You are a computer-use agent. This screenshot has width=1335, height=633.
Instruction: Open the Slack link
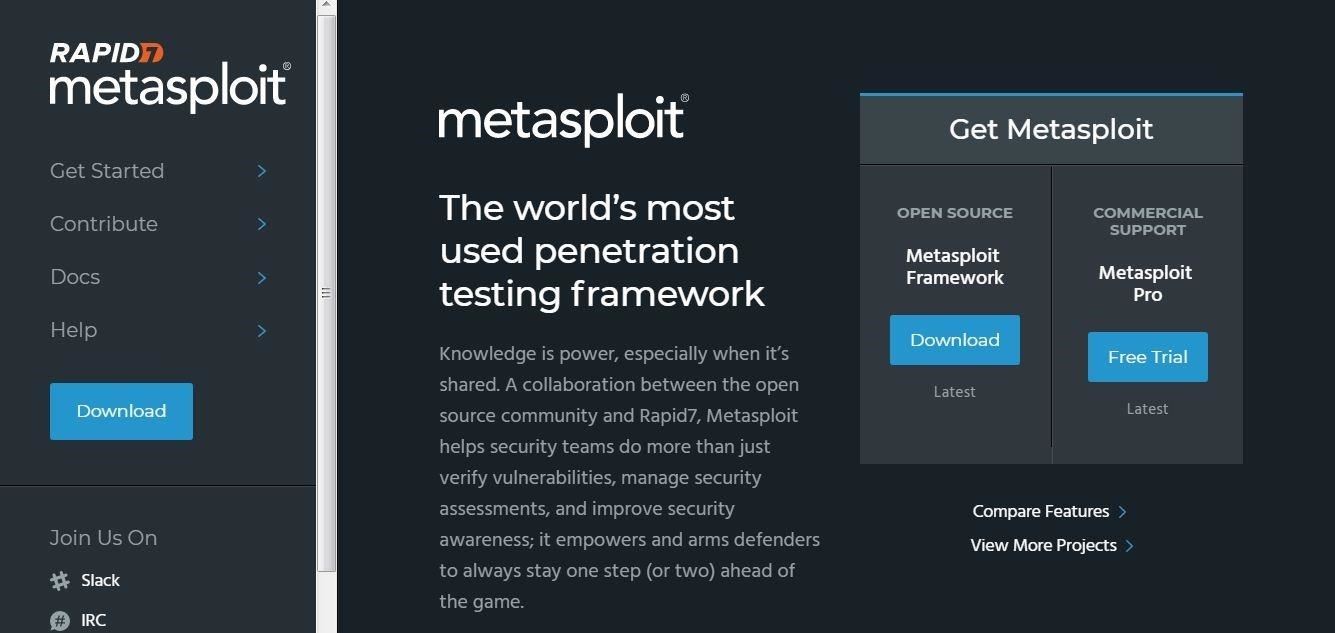(x=100, y=581)
